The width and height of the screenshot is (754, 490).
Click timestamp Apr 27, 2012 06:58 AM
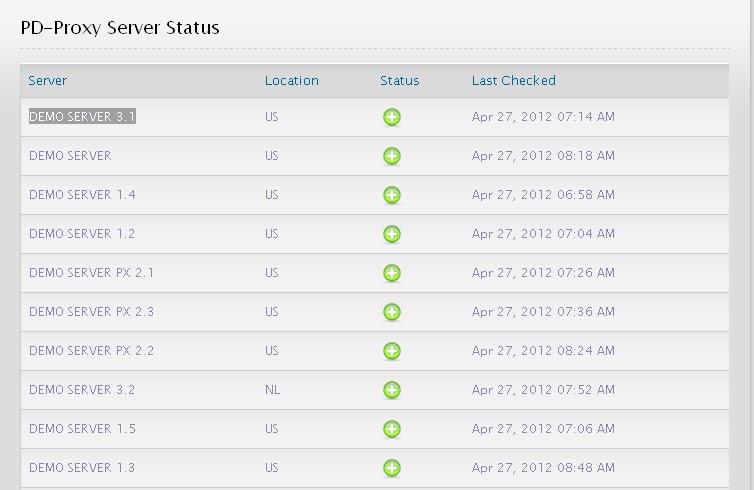coord(543,195)
